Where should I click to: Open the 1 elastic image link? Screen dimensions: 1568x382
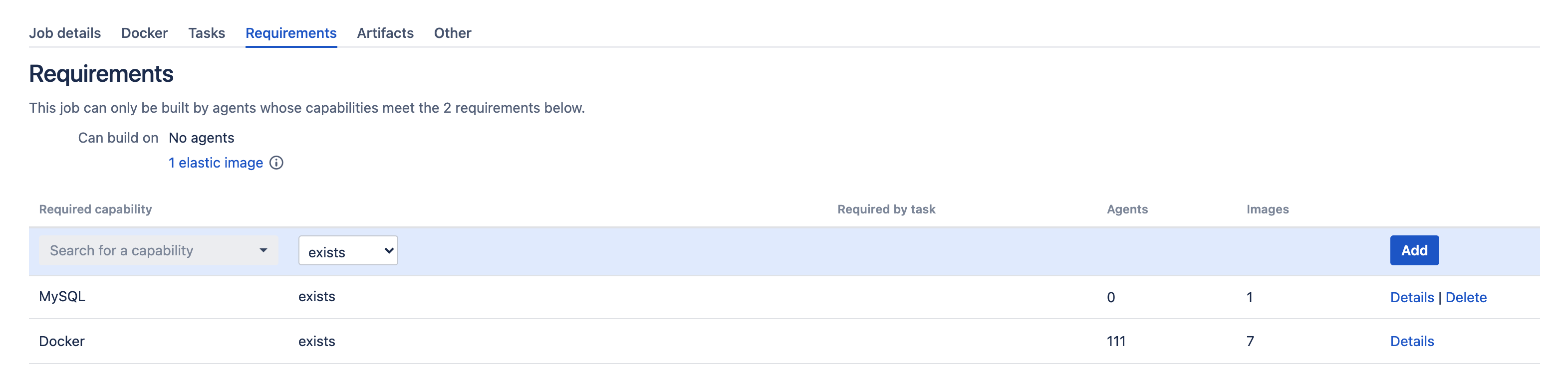(216, 163)
